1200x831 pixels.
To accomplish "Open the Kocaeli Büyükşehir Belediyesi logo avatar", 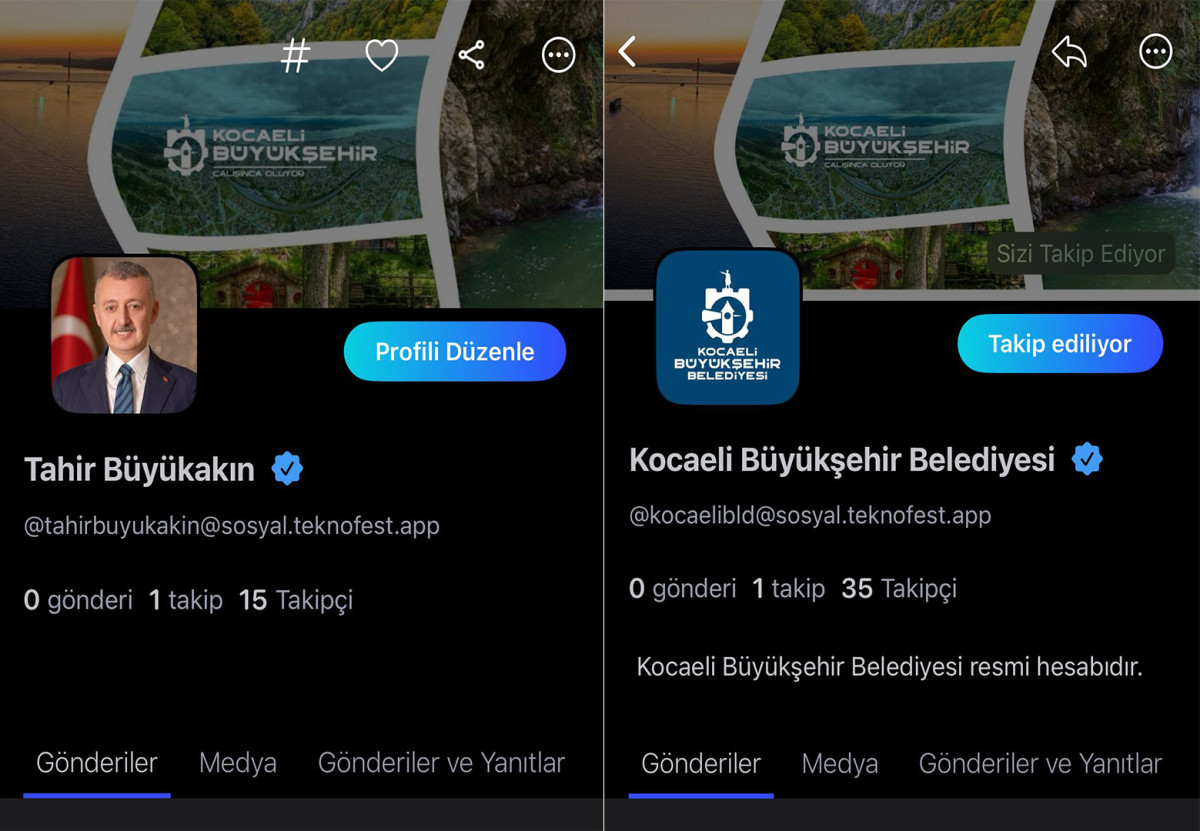I will coord(728,326).
